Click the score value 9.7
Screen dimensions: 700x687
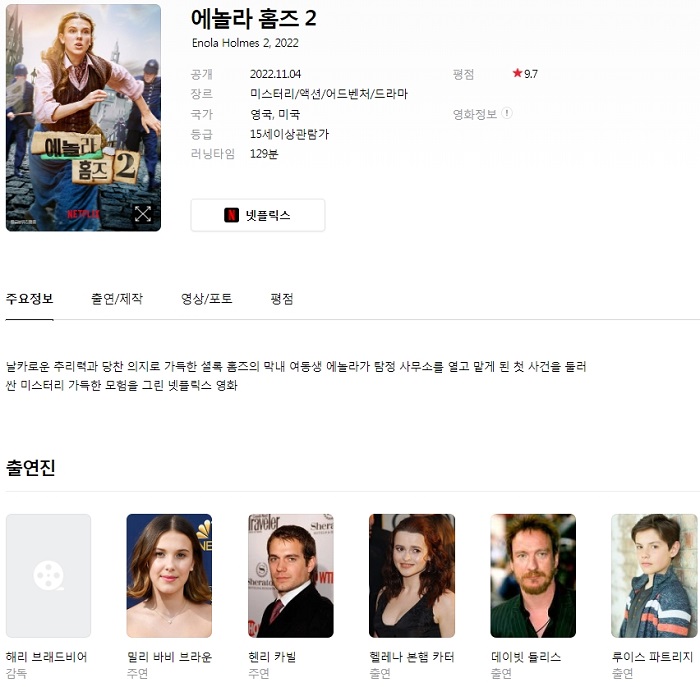[531, 74]
